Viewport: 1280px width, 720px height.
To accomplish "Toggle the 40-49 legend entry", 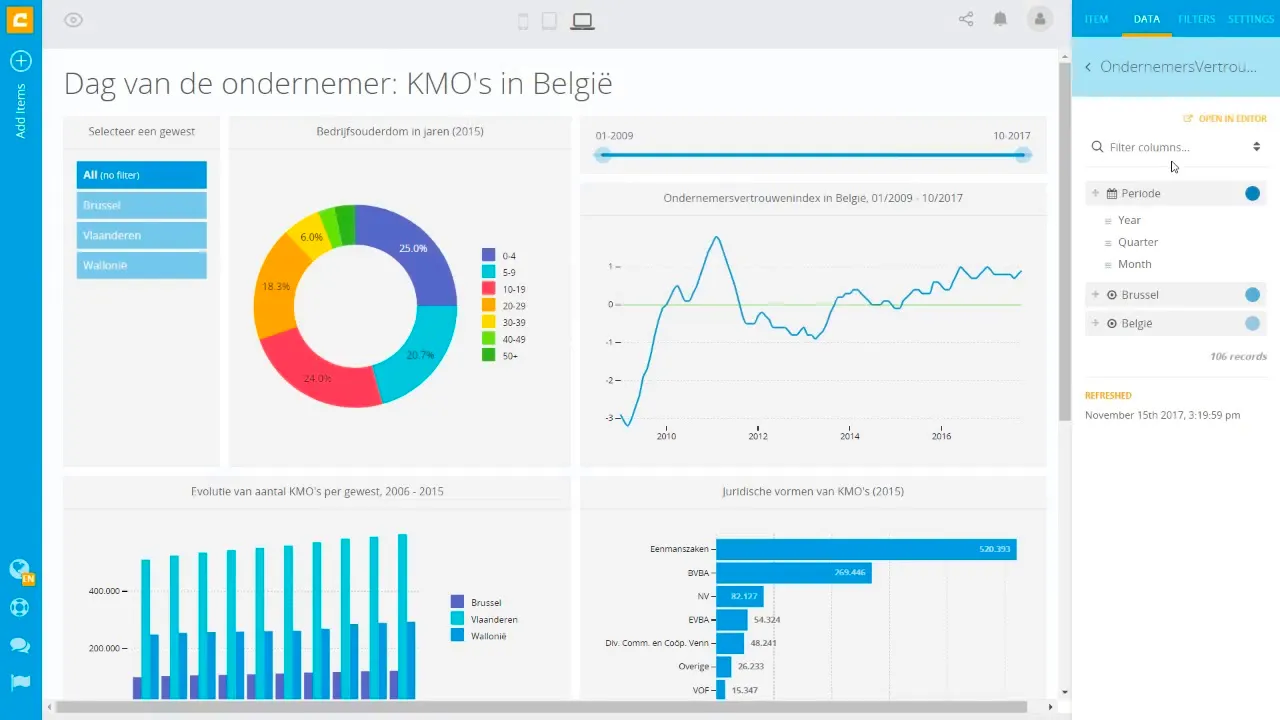I will coord(503,339).
